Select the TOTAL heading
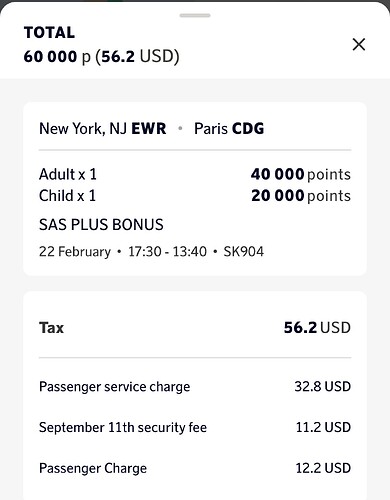The width and height of the screenshot is (390, 500). tap(49, 33)
